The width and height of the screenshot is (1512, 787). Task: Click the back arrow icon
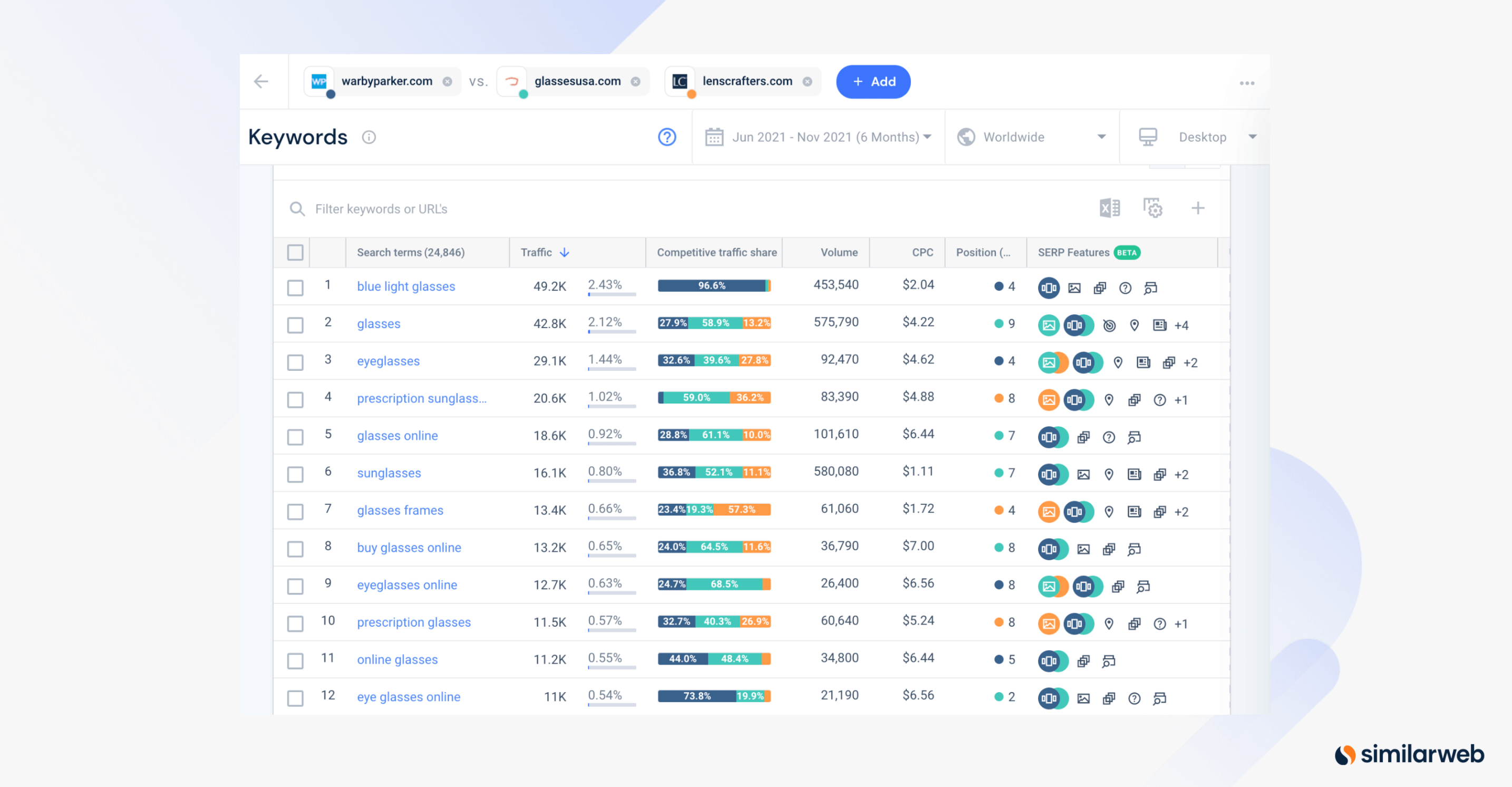(x=261, y=82)
